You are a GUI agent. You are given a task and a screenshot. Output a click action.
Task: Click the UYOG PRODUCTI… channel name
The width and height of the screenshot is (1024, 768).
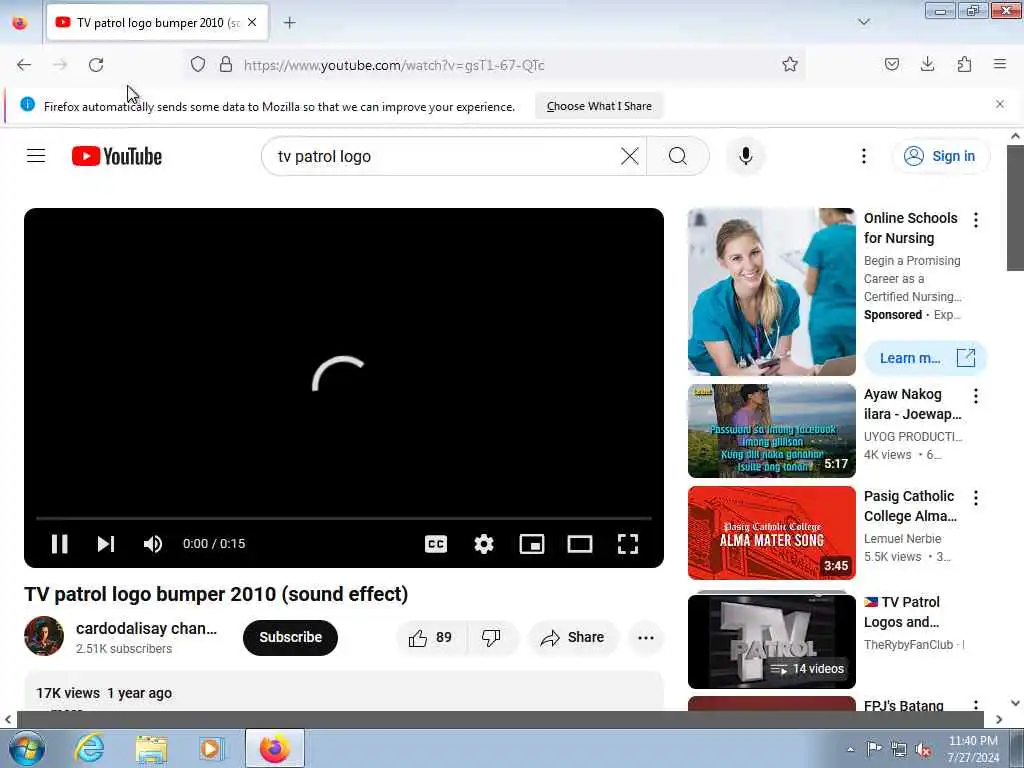[x=913, y=436]
